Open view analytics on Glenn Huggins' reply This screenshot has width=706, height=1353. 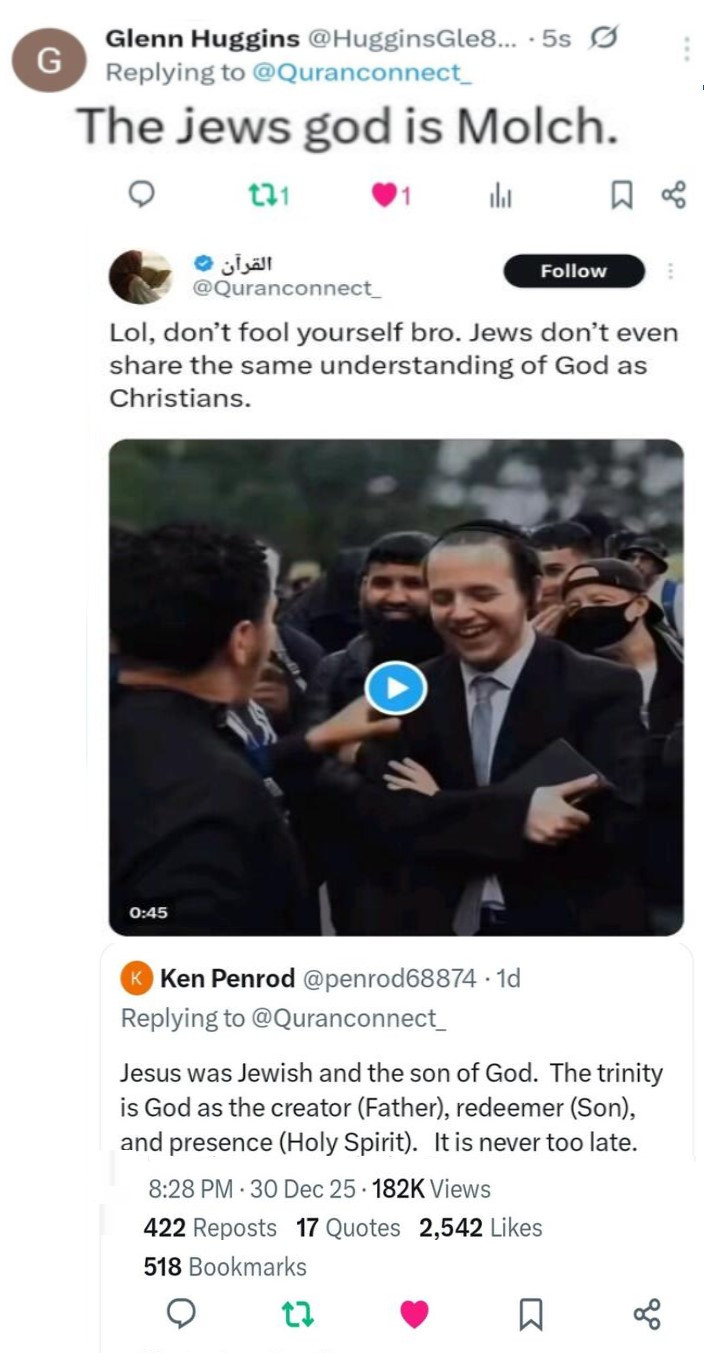500,197
